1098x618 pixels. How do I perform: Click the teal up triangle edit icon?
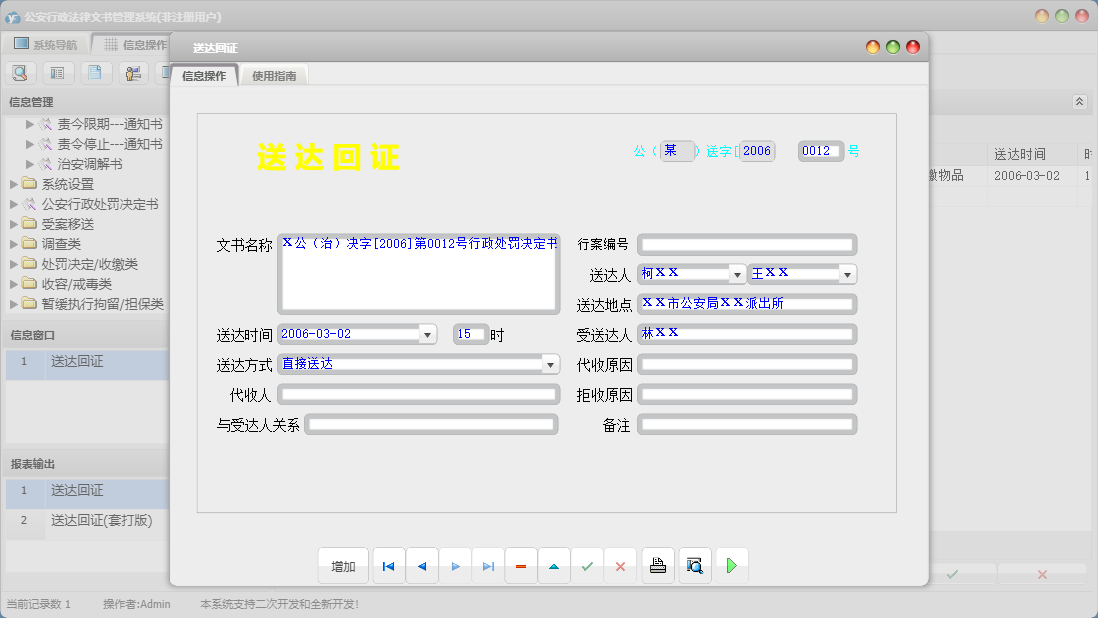554,566
